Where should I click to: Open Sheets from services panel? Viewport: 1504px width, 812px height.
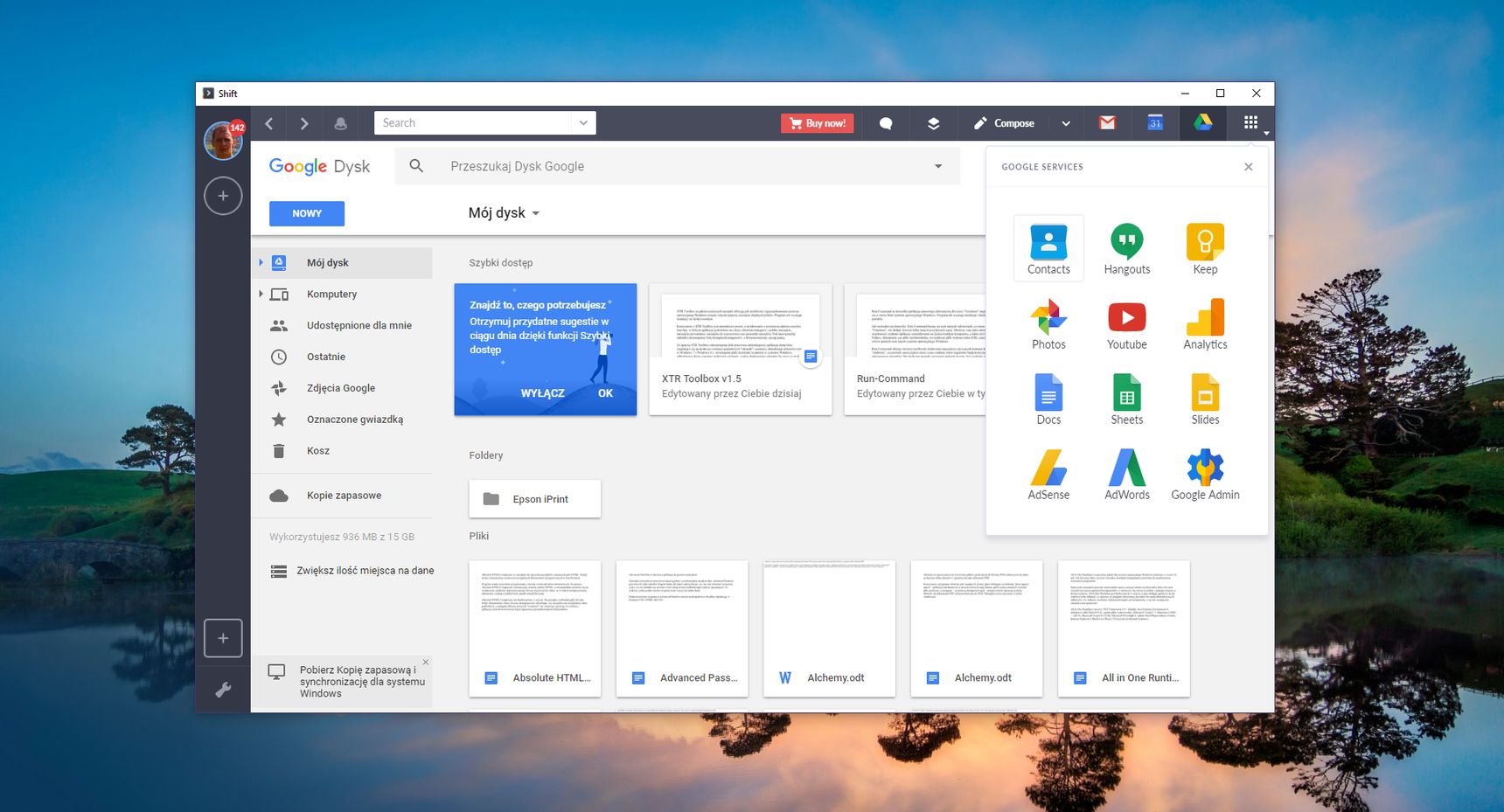(x=1126, y=399)
